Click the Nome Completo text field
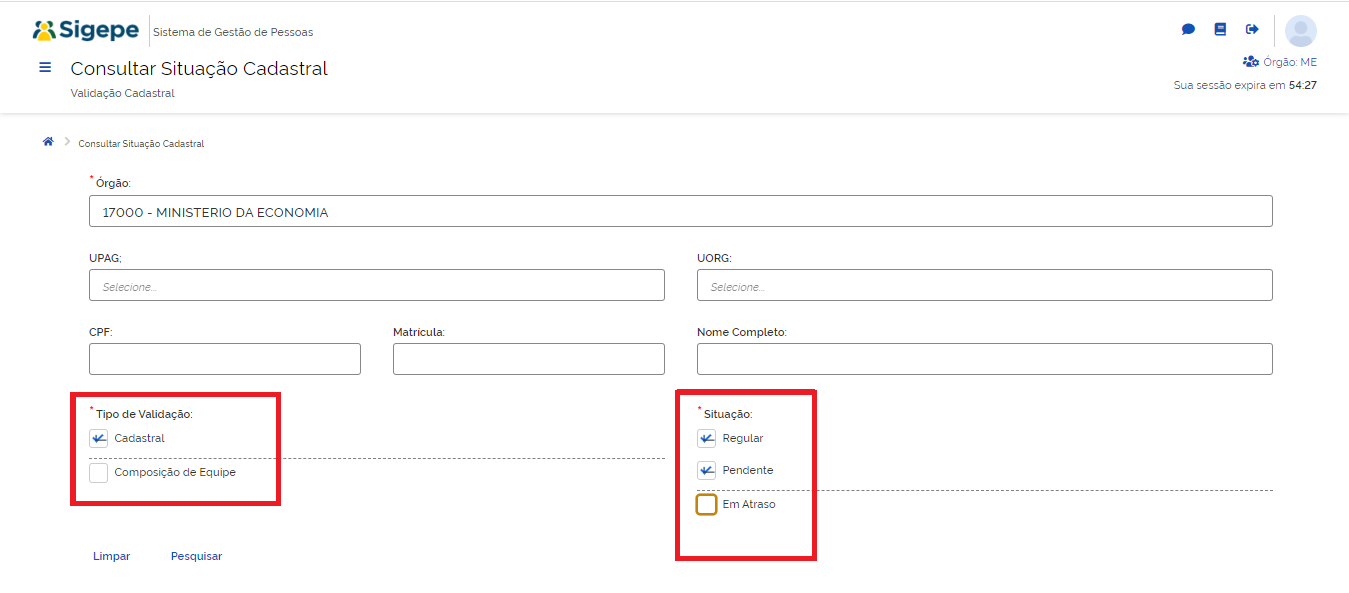The image size is (1349, 593). coord(984,359)
